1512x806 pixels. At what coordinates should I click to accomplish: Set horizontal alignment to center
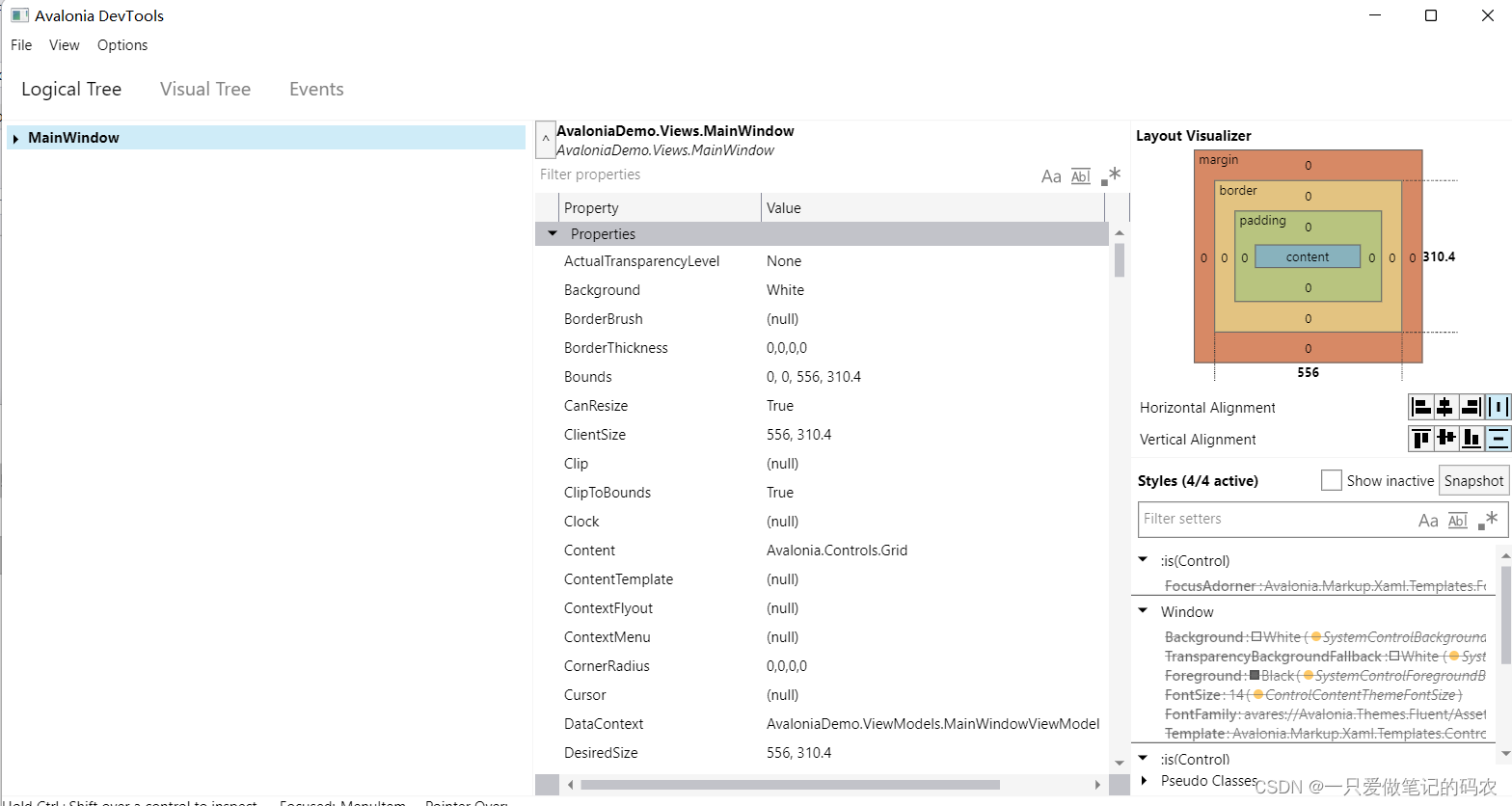tap(1445, 407)
